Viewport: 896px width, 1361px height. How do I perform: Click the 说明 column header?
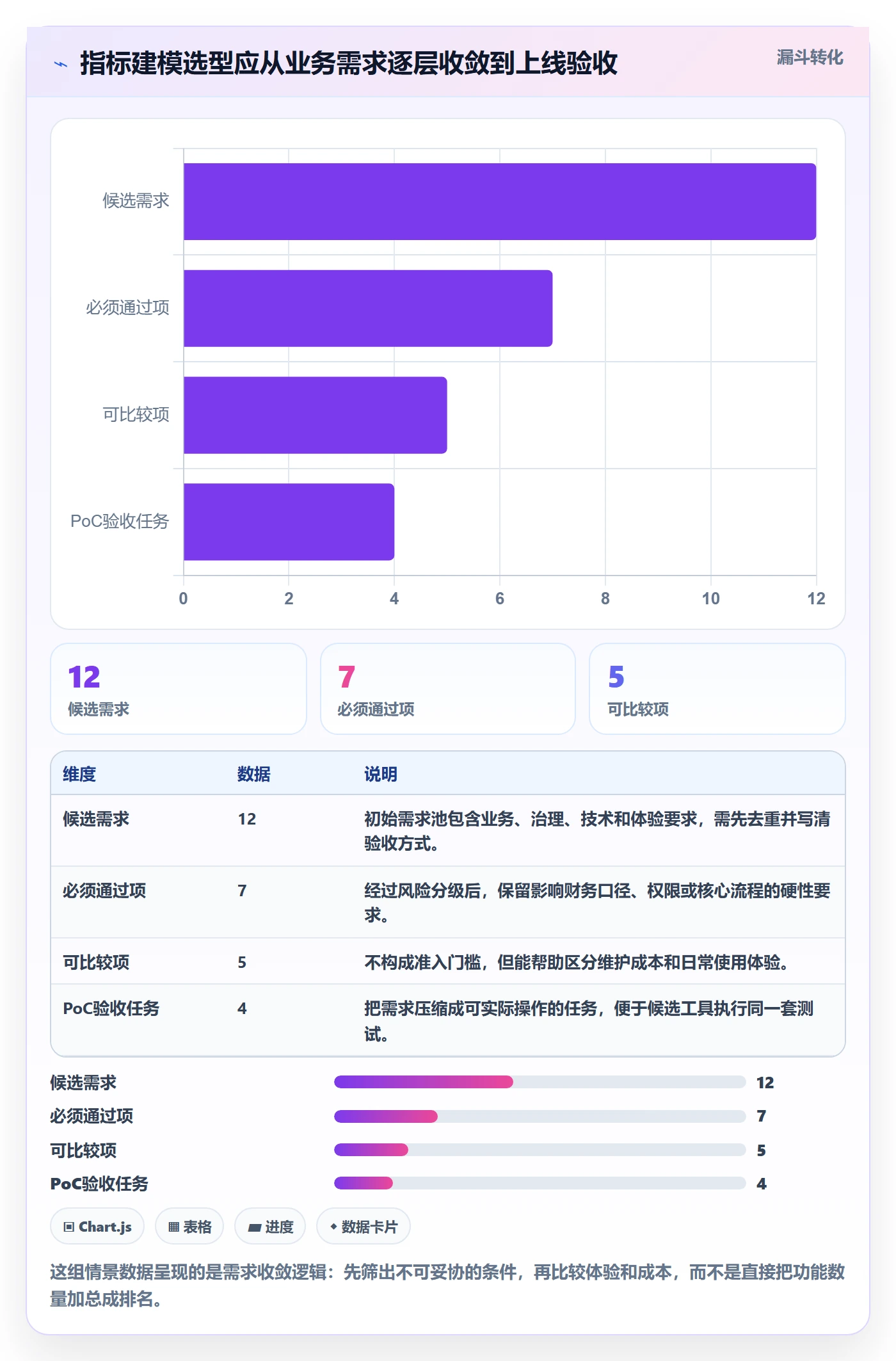[x=381, y=774]
